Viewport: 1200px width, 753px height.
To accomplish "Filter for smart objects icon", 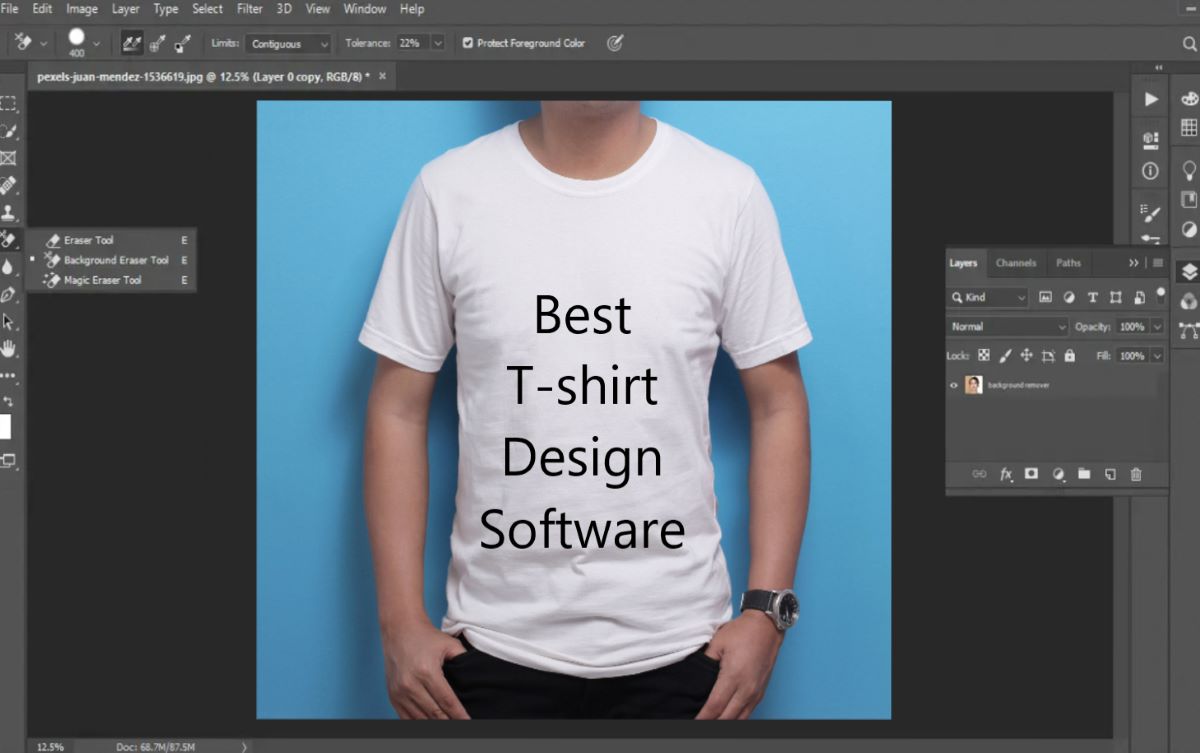I will [1138, 297].
